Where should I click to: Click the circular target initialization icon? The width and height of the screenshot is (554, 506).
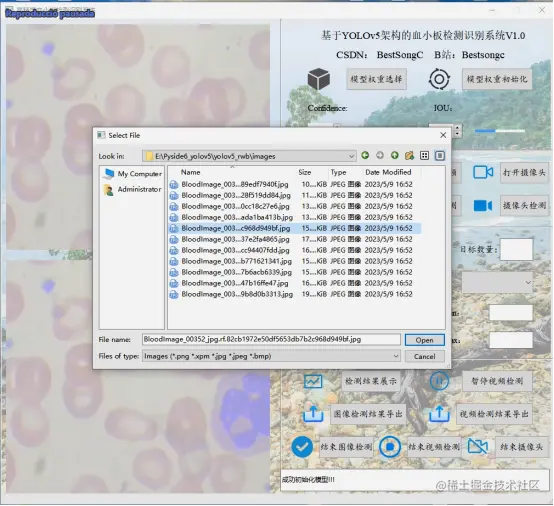coord(439,79)
